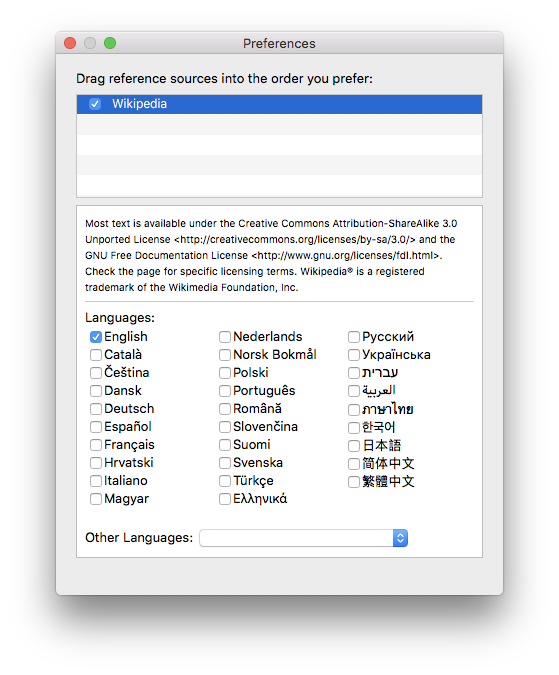Enable the Català language checkbox
The width and height of the screenshot is (559, 675).
[96, 355]
